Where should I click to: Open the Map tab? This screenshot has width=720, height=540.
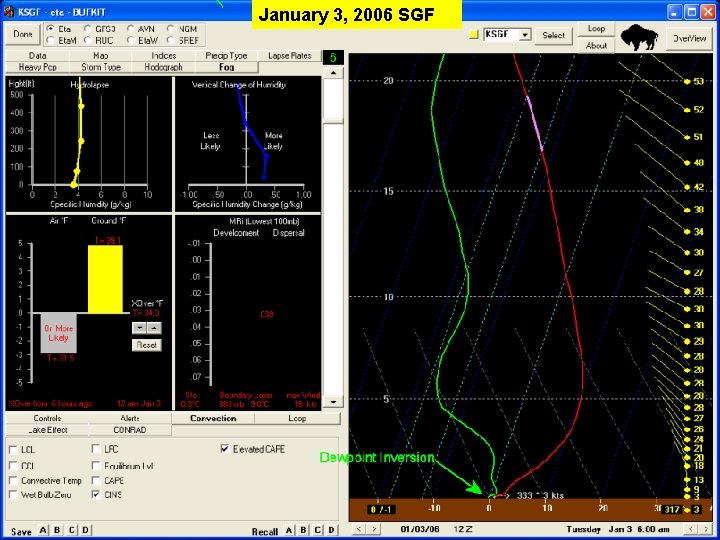(x=101, y=56)
